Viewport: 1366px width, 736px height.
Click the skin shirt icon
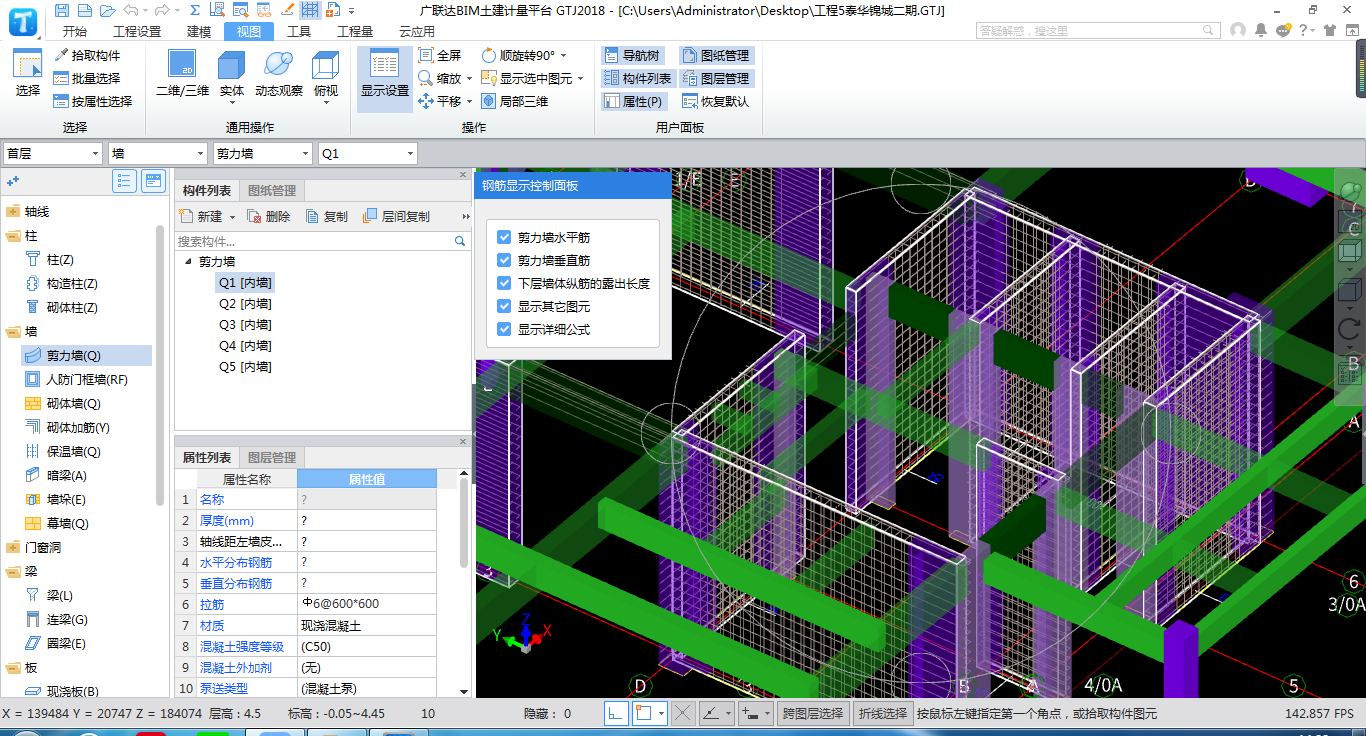click(x=1330, y=30)
